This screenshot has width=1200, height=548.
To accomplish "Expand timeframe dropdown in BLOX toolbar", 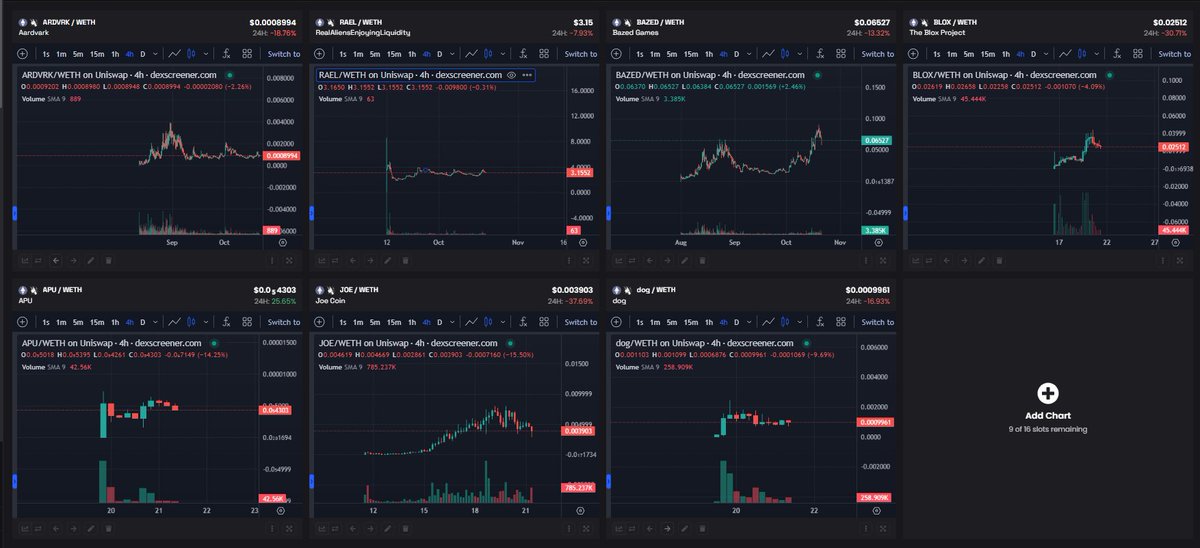I will [1048, 54].
